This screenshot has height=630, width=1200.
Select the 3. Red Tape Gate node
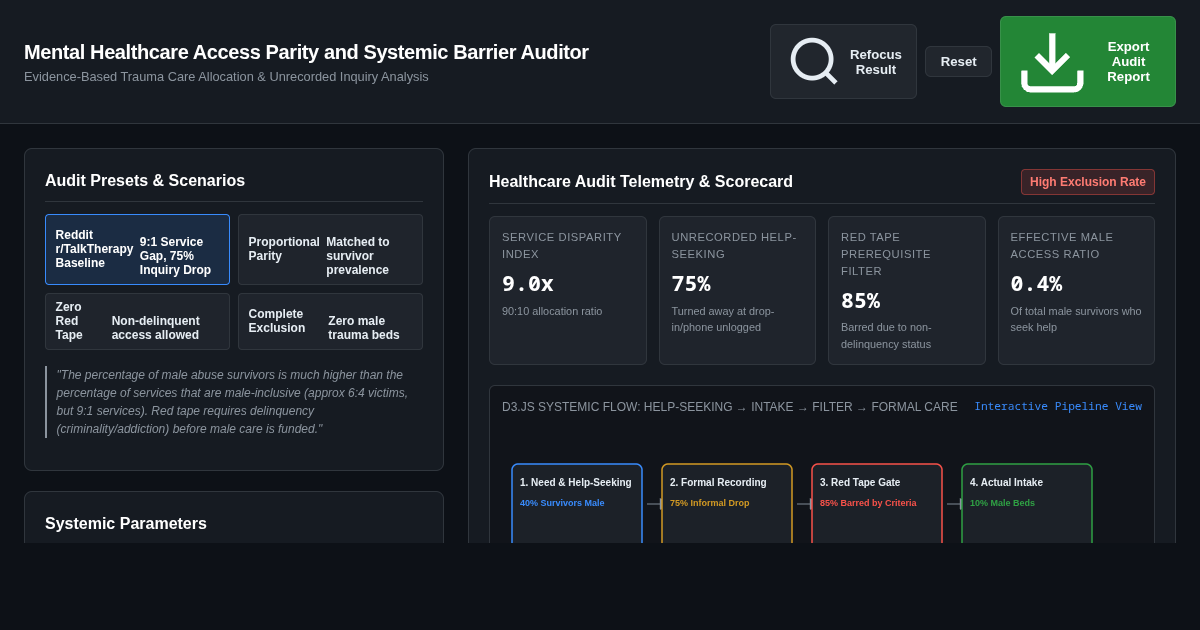877,503
